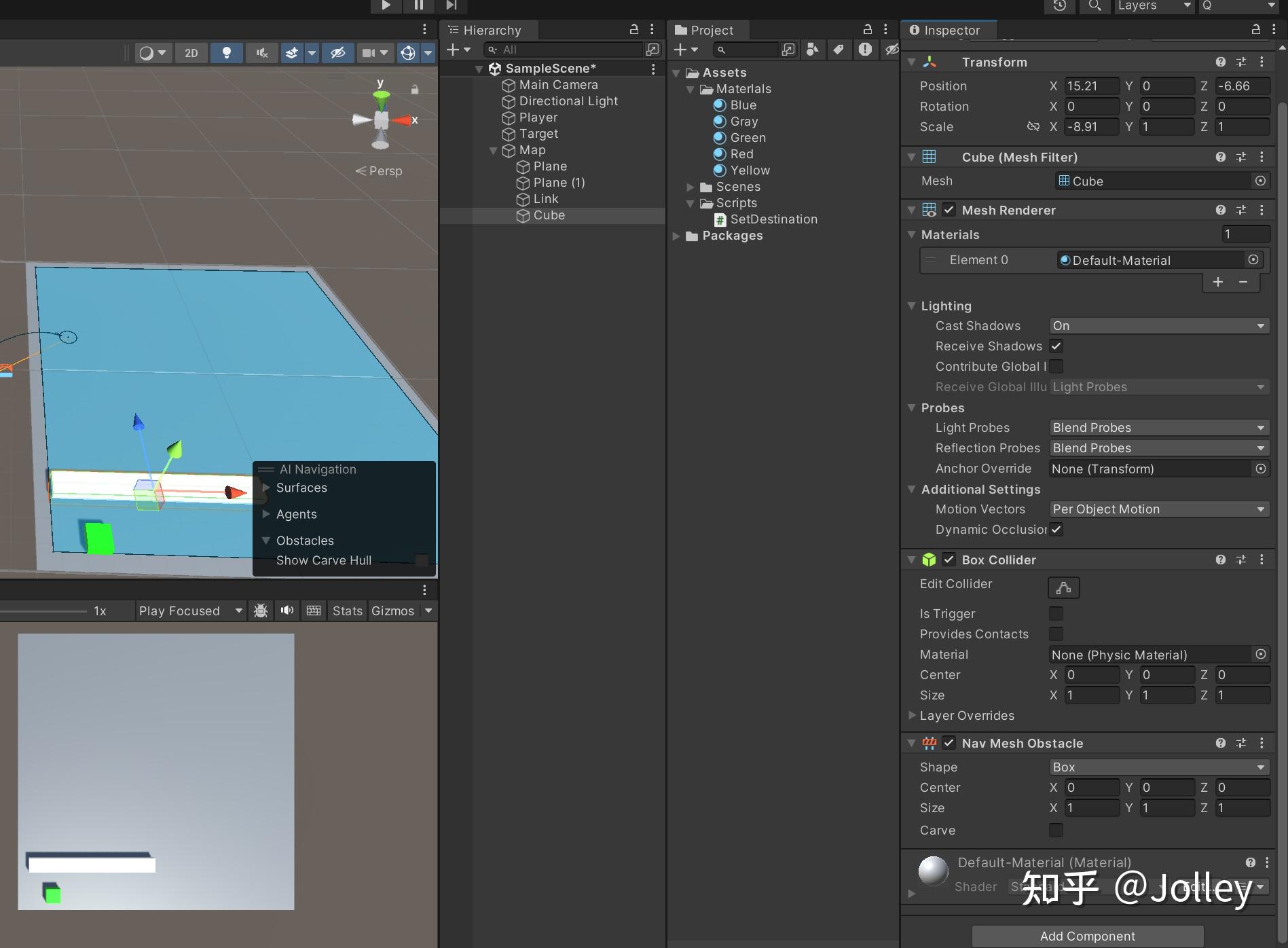The height and width of the screenshot is (948, 1288).
Task: Unmute audio in the Scene view
Action: tap(261, 52)
